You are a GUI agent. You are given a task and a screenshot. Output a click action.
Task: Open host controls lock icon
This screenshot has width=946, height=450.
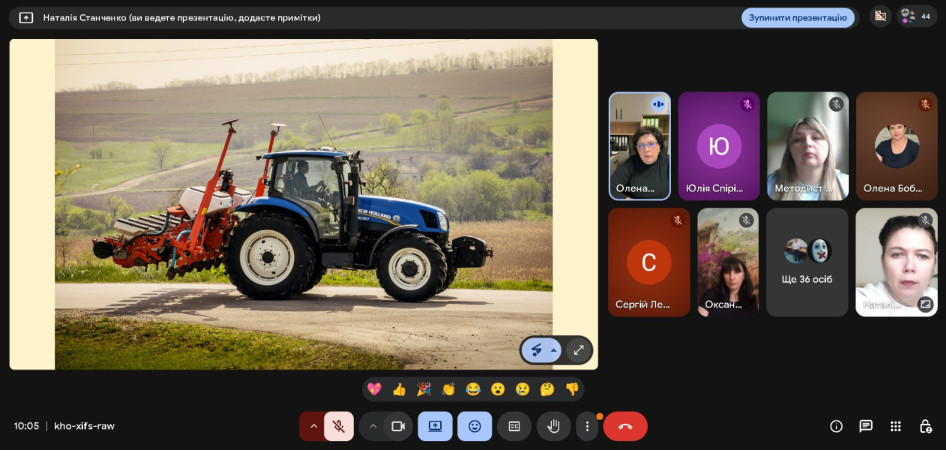pos(925,426)
